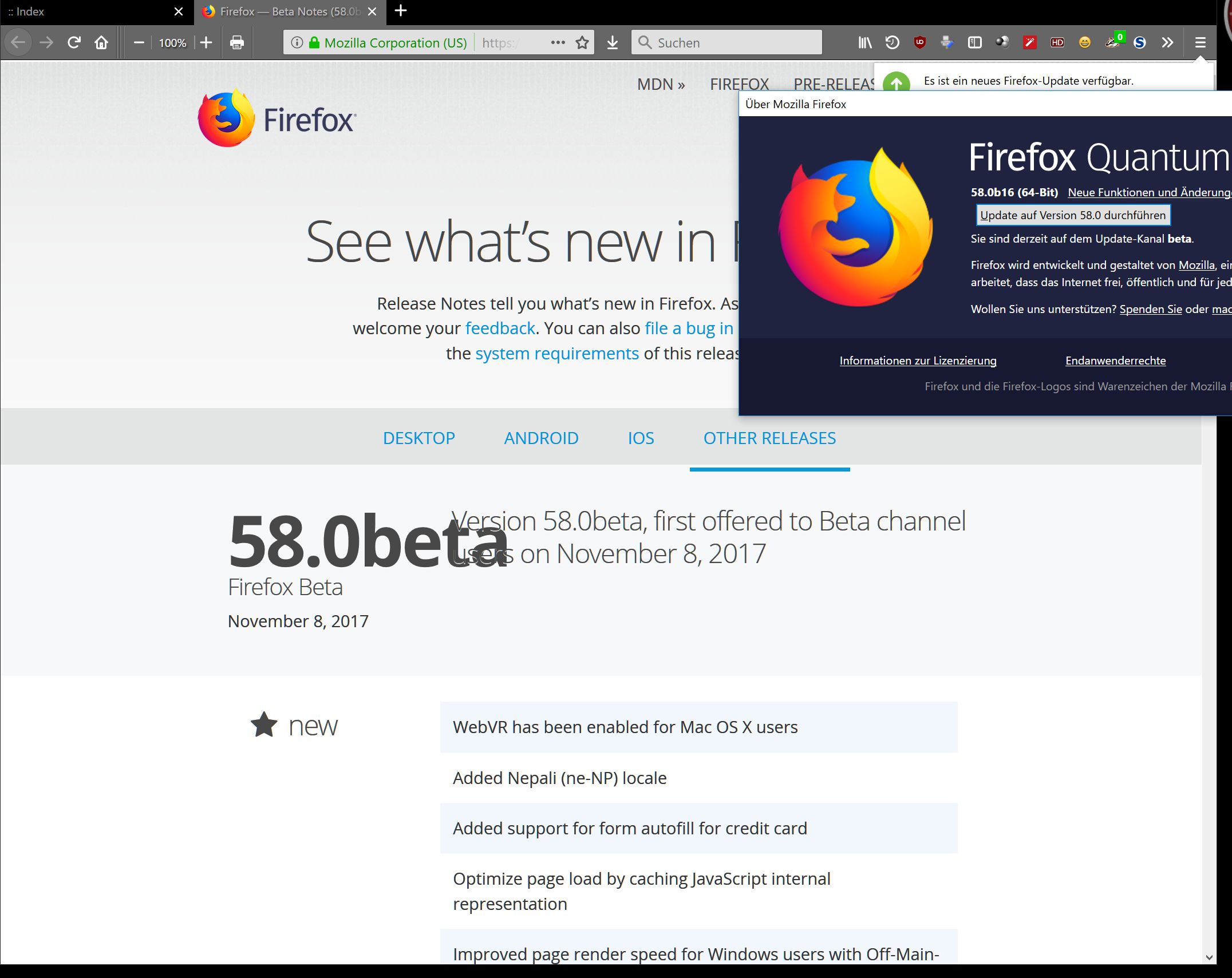The image size is (1232, 978).
Task: Reload the current page
Action: click(x=74, y=42)
